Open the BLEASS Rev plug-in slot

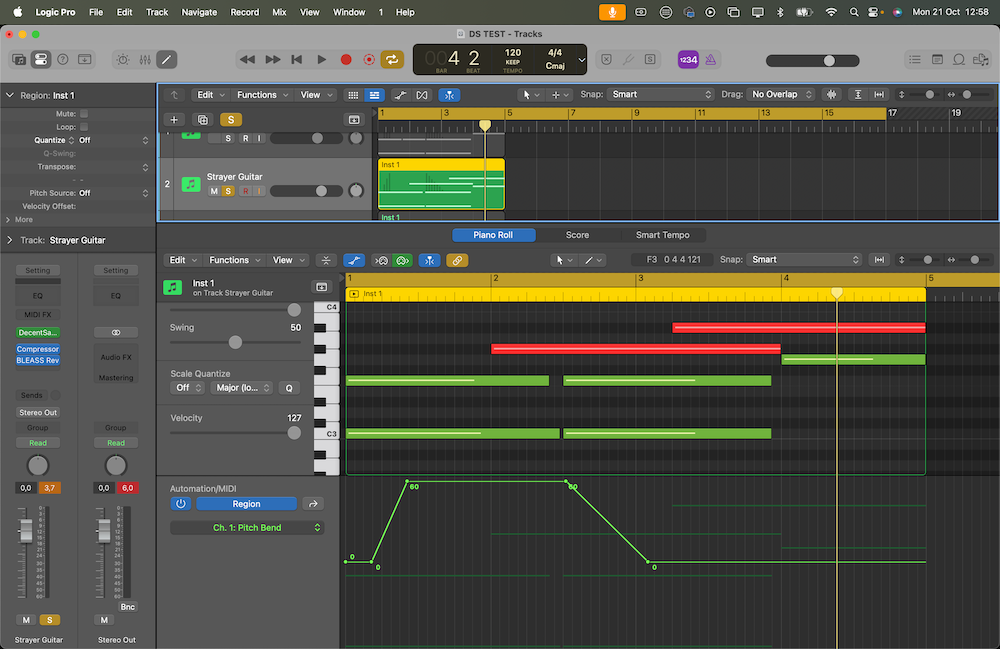point(38,361)
